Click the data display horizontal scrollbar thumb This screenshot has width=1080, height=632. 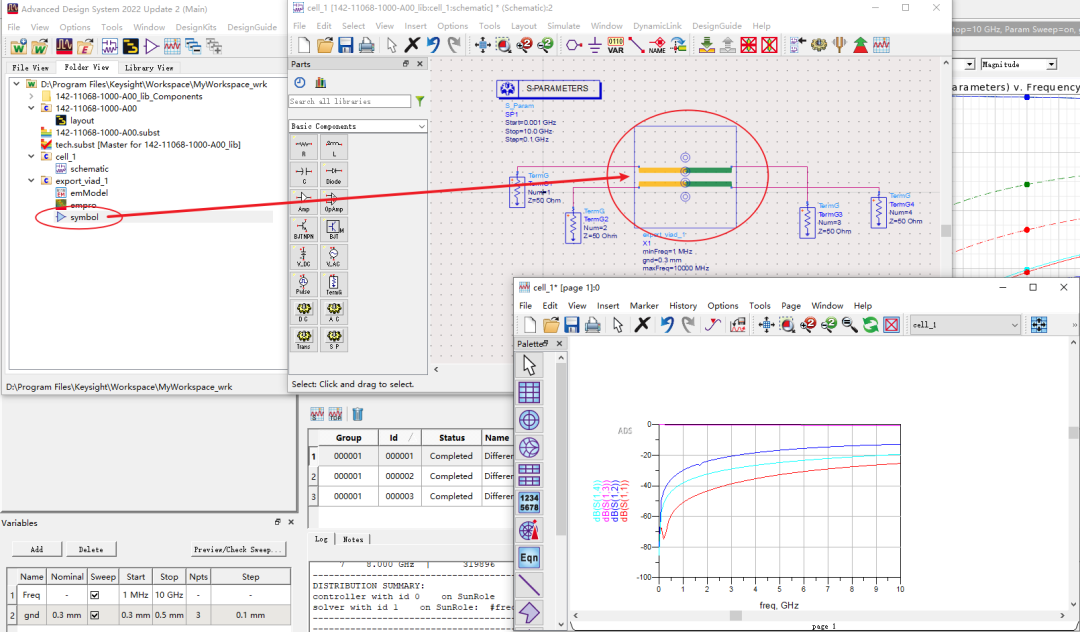tap(736, 615)
